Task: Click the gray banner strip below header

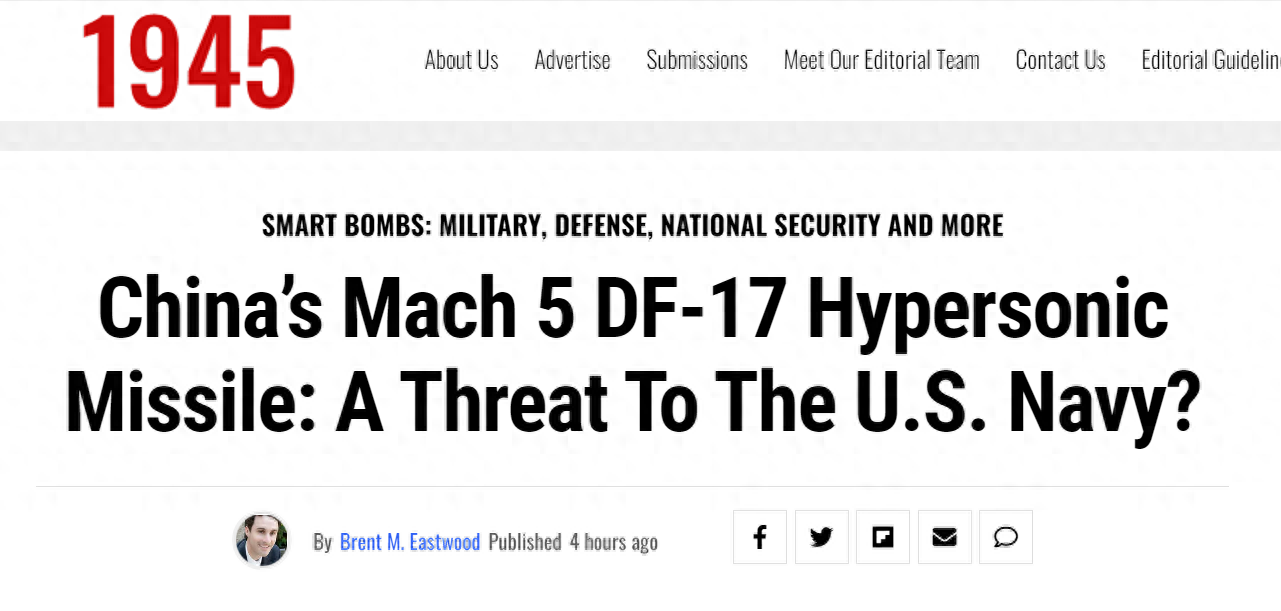Action: pos(640,136)
